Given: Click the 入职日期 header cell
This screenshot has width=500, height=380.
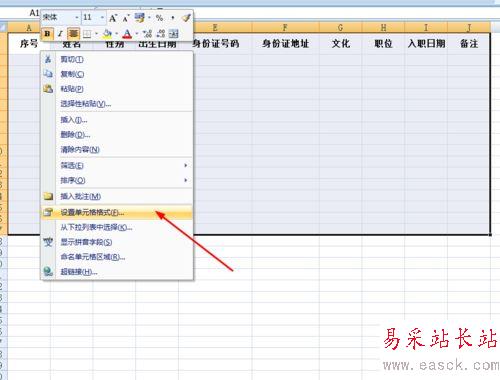Looking at the screenshot, I should point(426,43).
